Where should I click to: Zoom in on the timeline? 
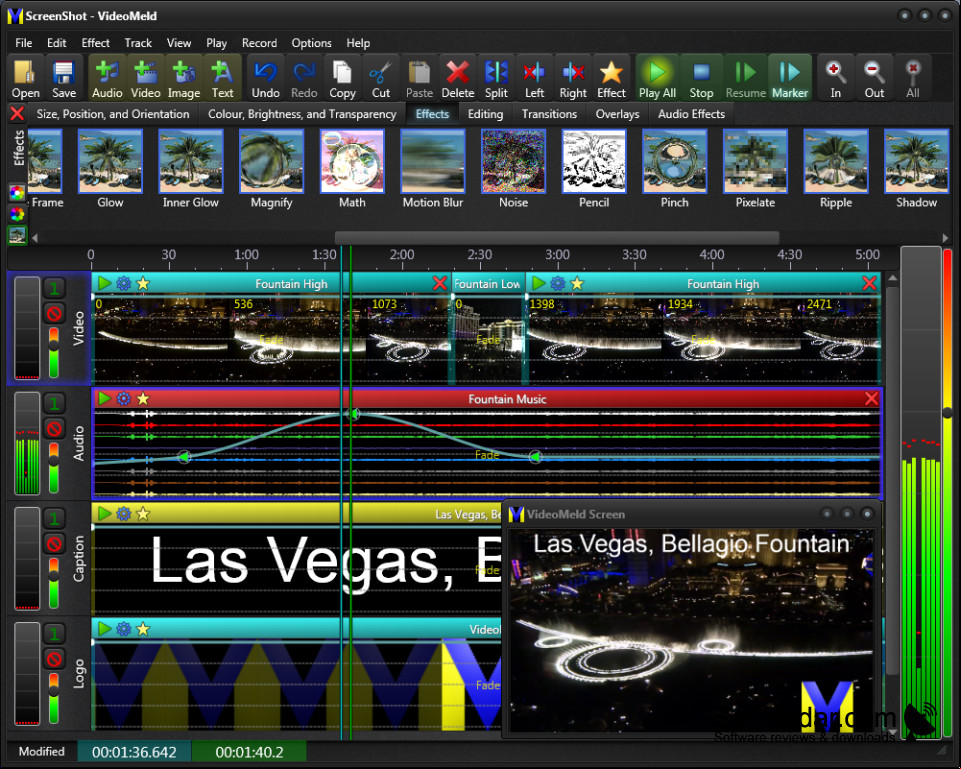coord(835,78)
